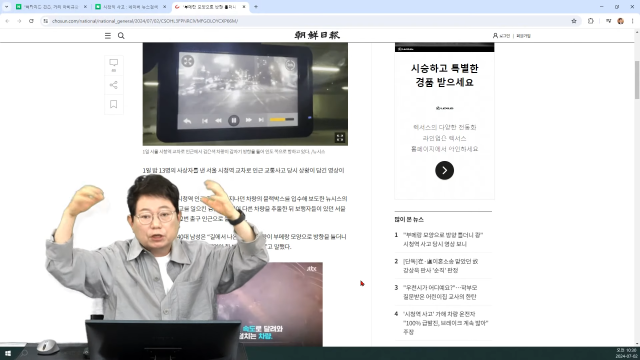Go back to the previous page
The width and height of the screenshot is (640, 360).
coord(7,21)
